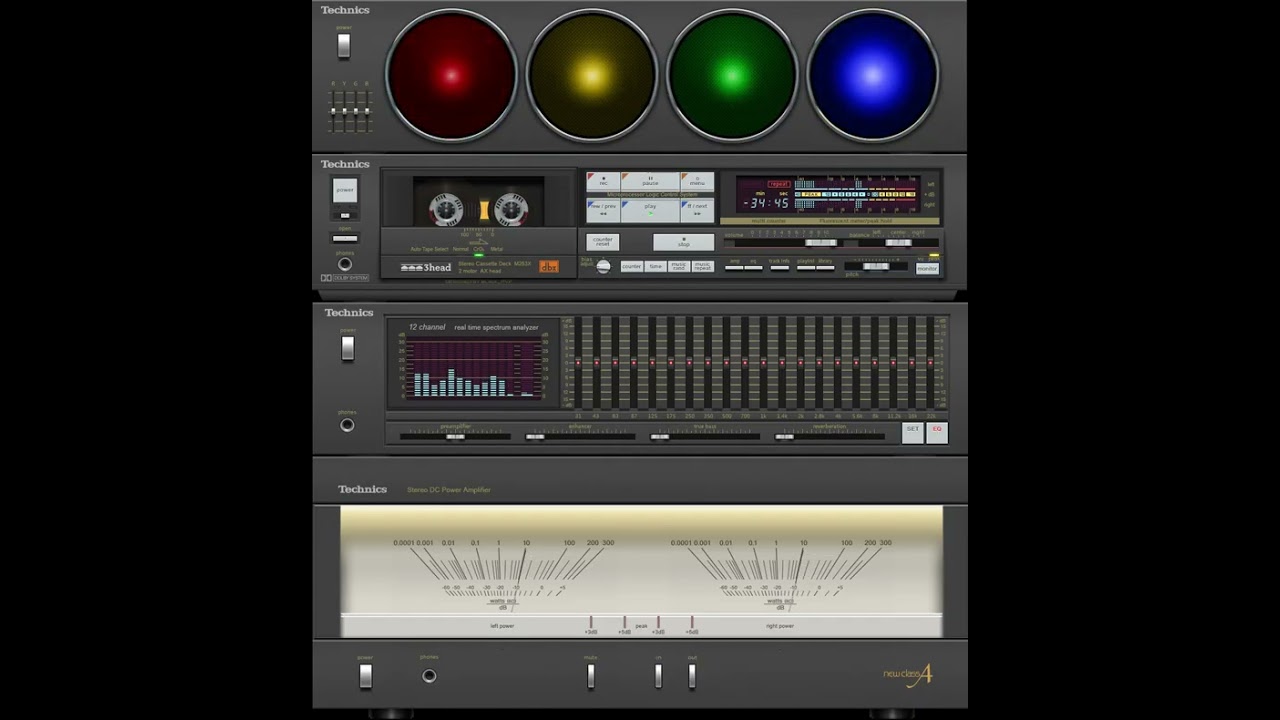Image resolution: width=1280 pixels, height=720 pixels.
Task: Toggle the music repeat button
Action: (703, 266)
